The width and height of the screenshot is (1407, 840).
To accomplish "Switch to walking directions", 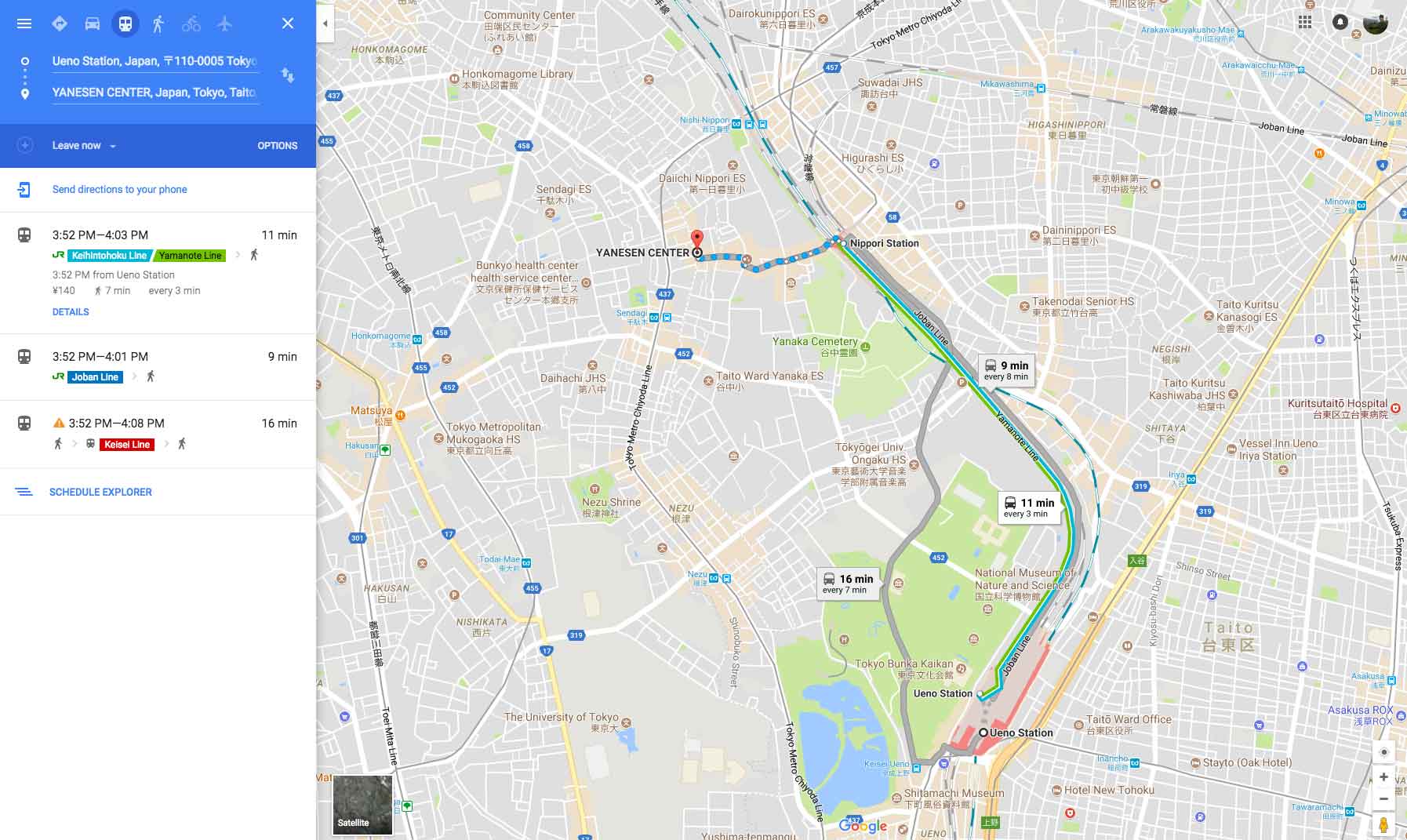I will 158,24.
